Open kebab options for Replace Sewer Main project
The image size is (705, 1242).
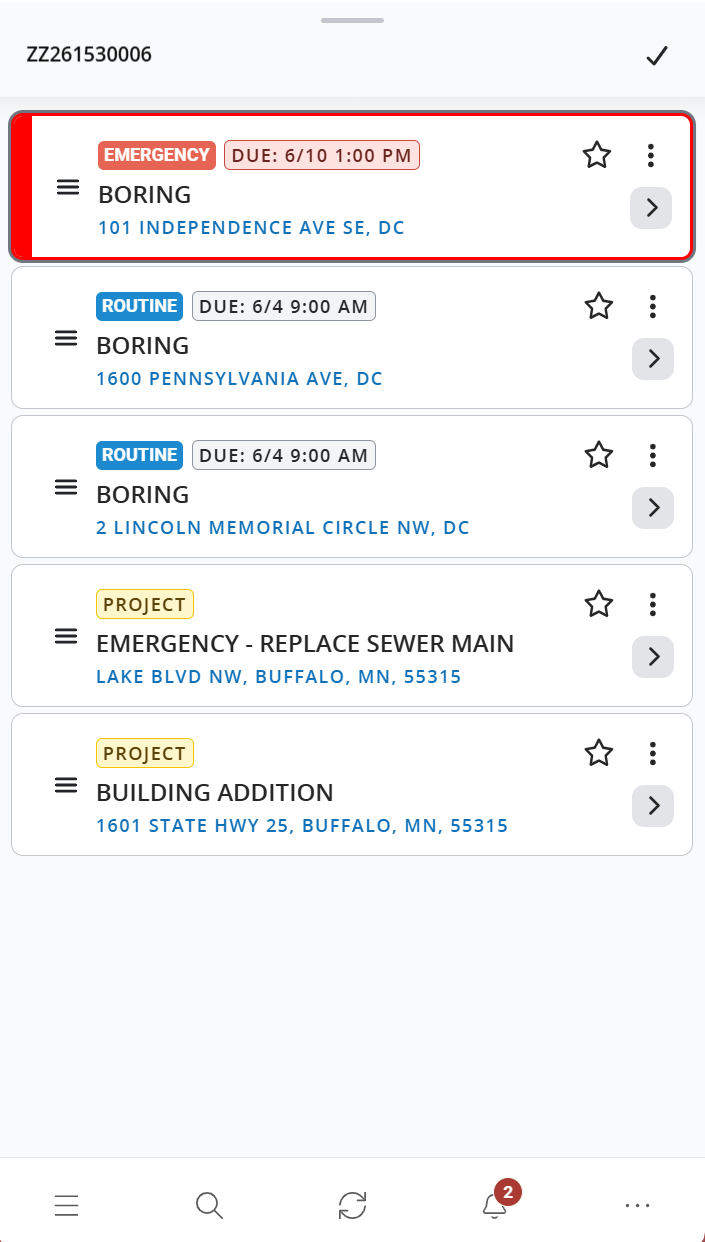click(653, 604)
